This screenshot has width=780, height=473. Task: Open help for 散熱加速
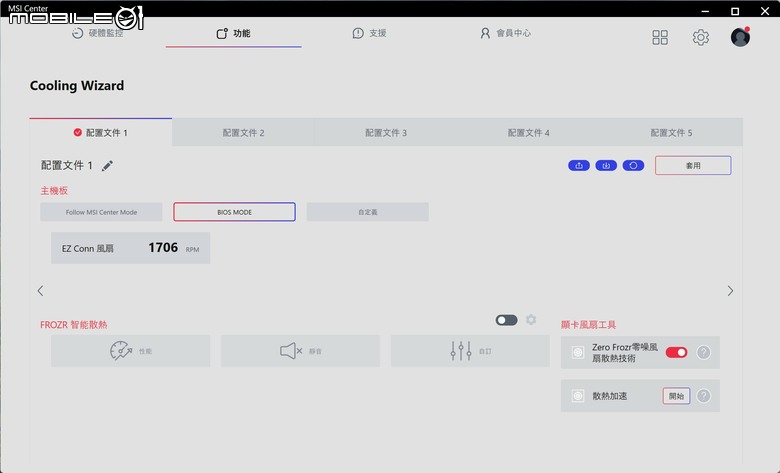(x=703, y=396)
